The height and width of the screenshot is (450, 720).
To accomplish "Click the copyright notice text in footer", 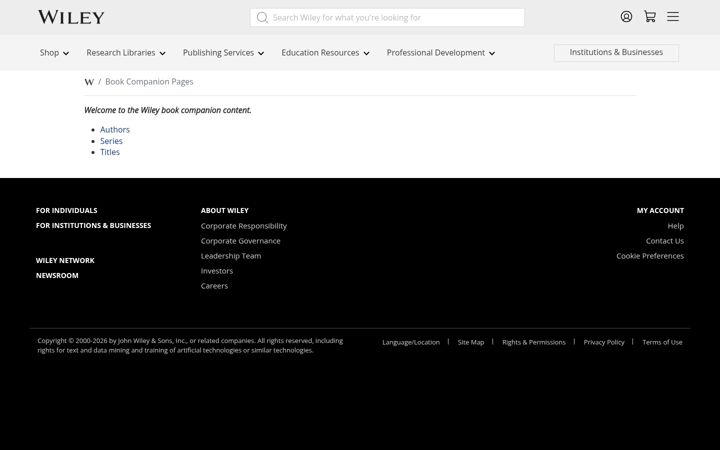I will pyautogui.click(x=190, y=345).
